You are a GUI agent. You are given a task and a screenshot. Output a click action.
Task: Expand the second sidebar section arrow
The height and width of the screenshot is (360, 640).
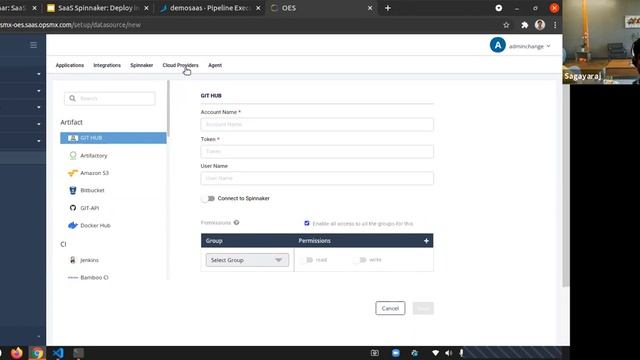pyautogui.click(x=39, y=91)
